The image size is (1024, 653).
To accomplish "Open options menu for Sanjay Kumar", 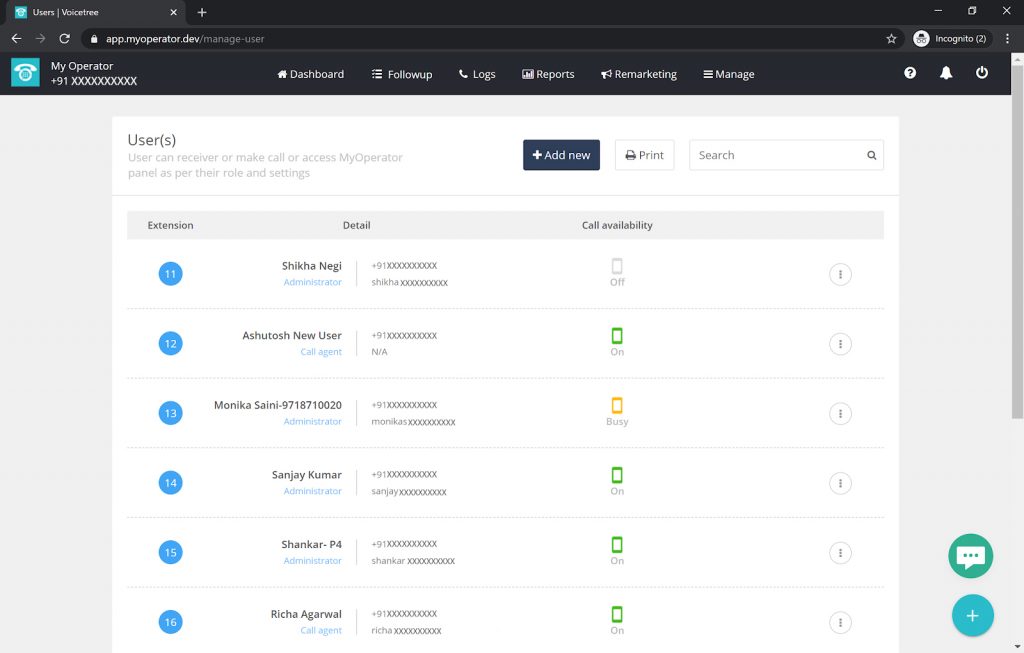I will (840, 483).
